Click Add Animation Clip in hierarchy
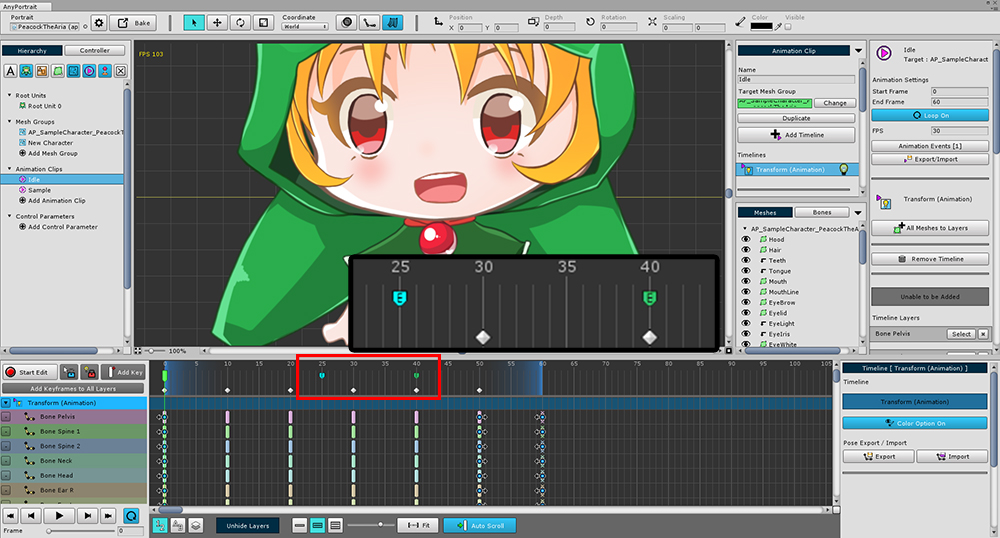Image resolution: width=1000 pixels, height=538 pixels. pos(56,200)
